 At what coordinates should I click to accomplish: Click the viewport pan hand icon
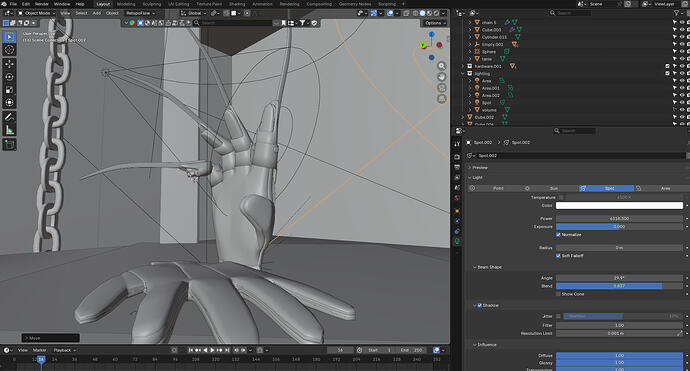point(441,77)
